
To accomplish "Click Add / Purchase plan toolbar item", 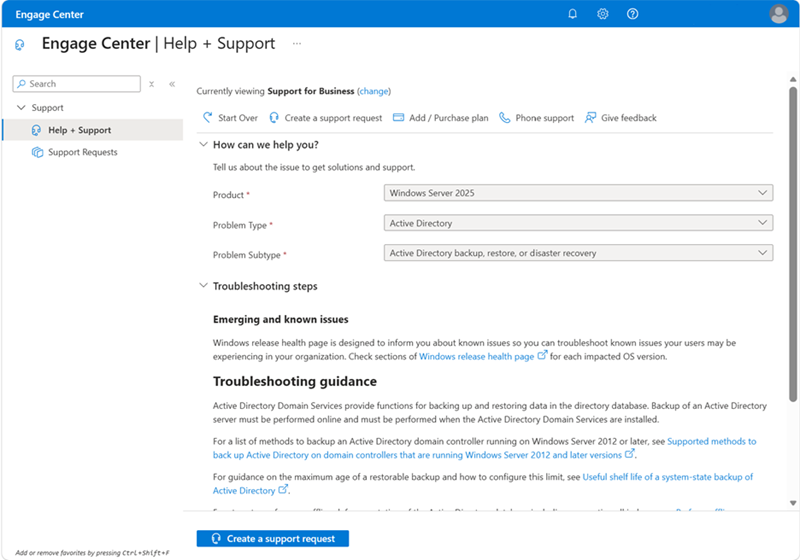I will (x=440, y=118).
